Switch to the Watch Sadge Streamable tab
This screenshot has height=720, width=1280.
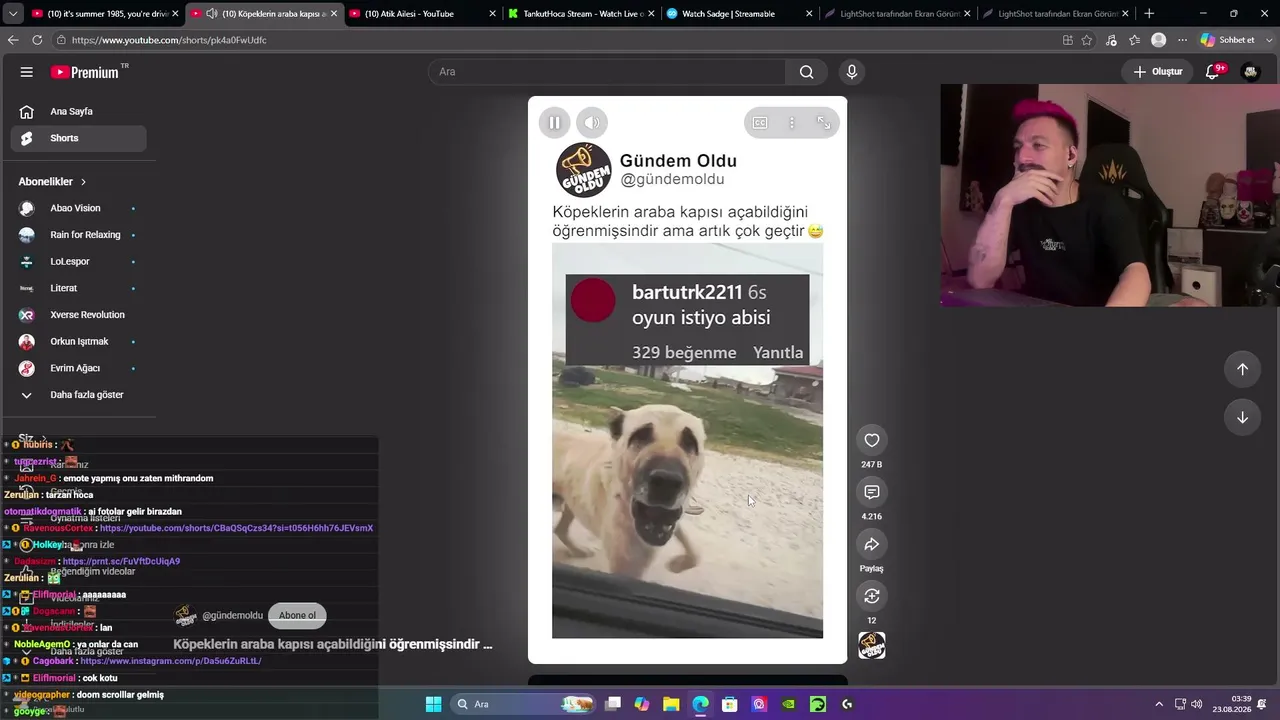click(738, 14)
